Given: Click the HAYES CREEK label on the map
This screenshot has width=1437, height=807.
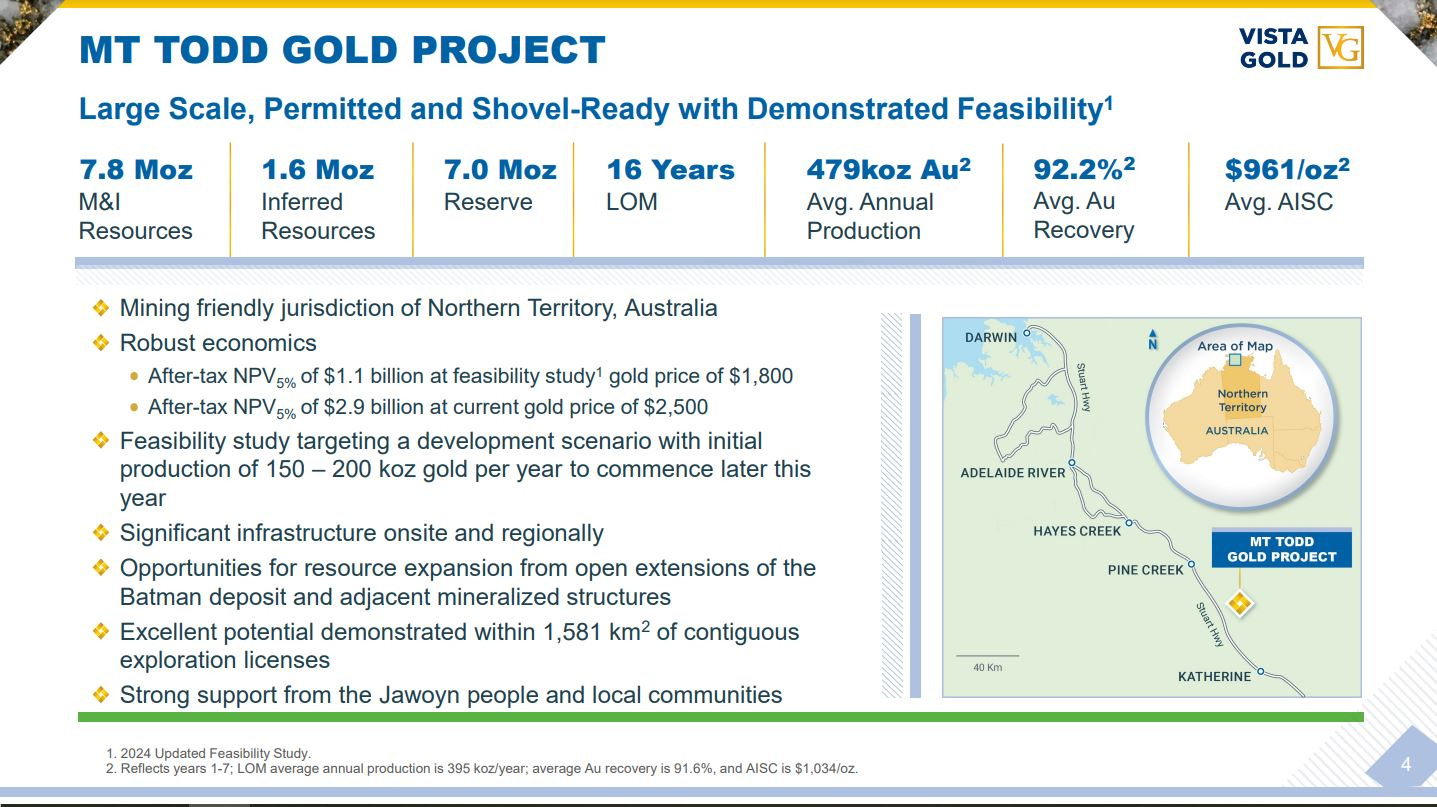Looking at the screenshot, I should 1077,531.
